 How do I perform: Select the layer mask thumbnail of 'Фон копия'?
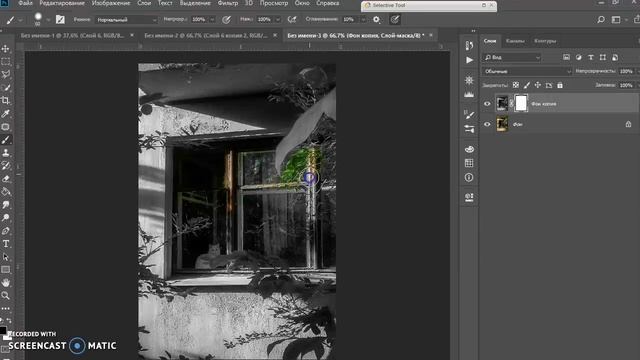(x=521, y=103)
